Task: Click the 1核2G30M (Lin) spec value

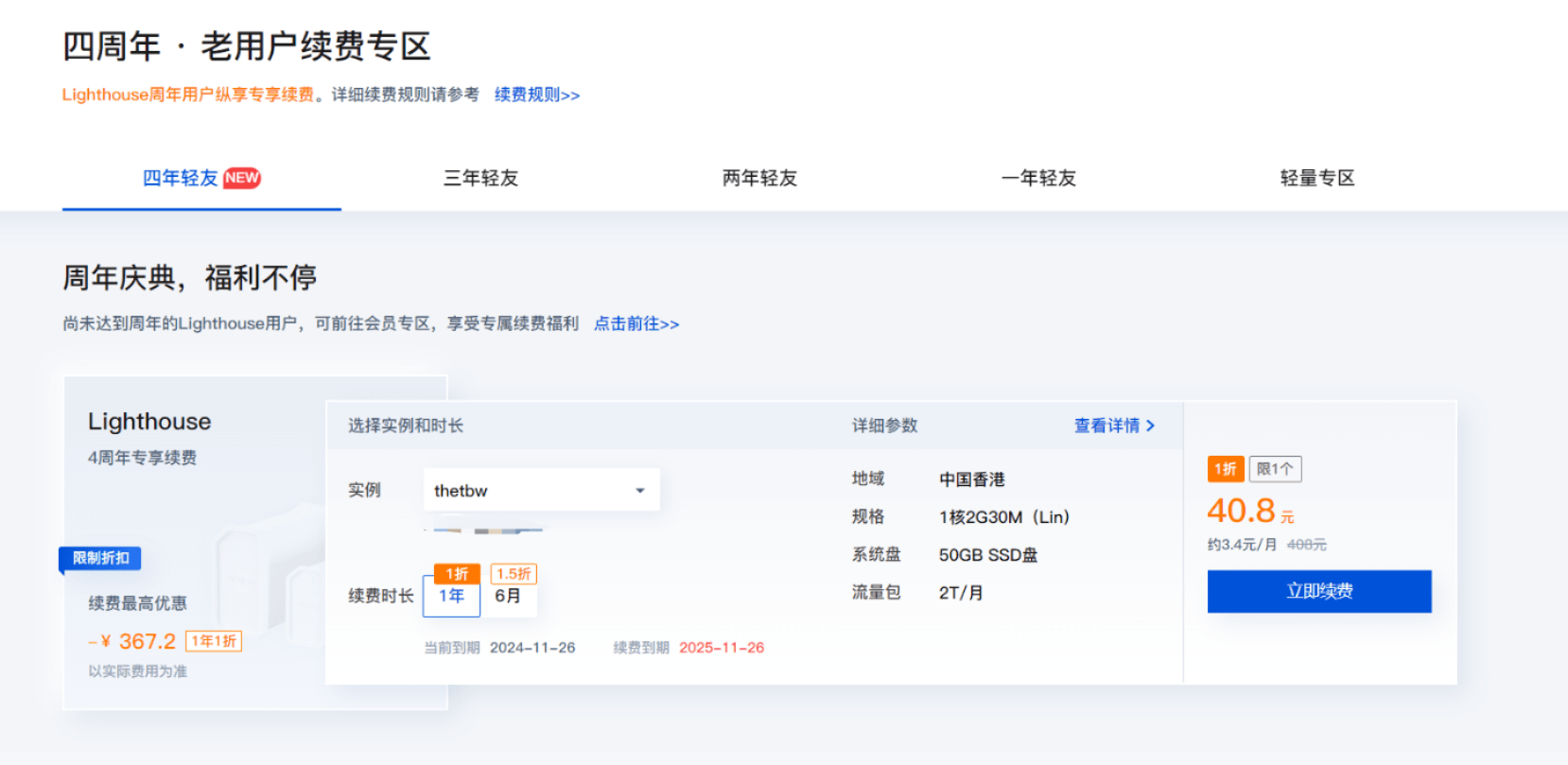Action: (x=1004, y=517)
